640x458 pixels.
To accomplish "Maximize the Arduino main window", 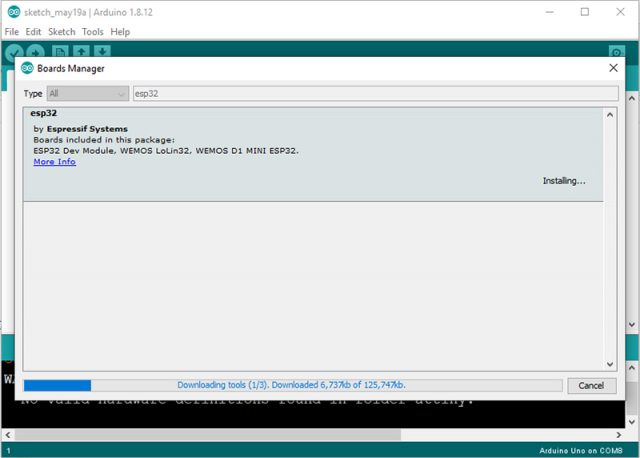I will point(585,12).
